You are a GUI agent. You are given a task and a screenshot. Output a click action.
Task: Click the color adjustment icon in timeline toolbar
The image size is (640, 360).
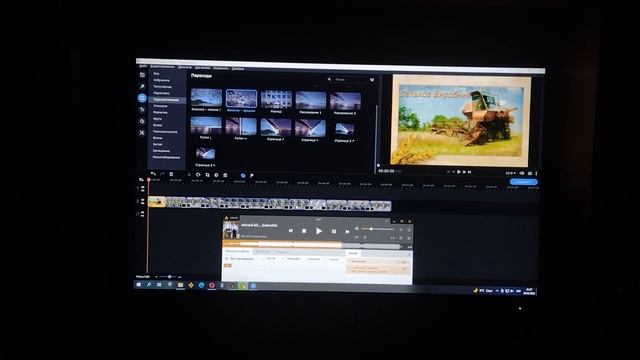[x=216, y=175]
